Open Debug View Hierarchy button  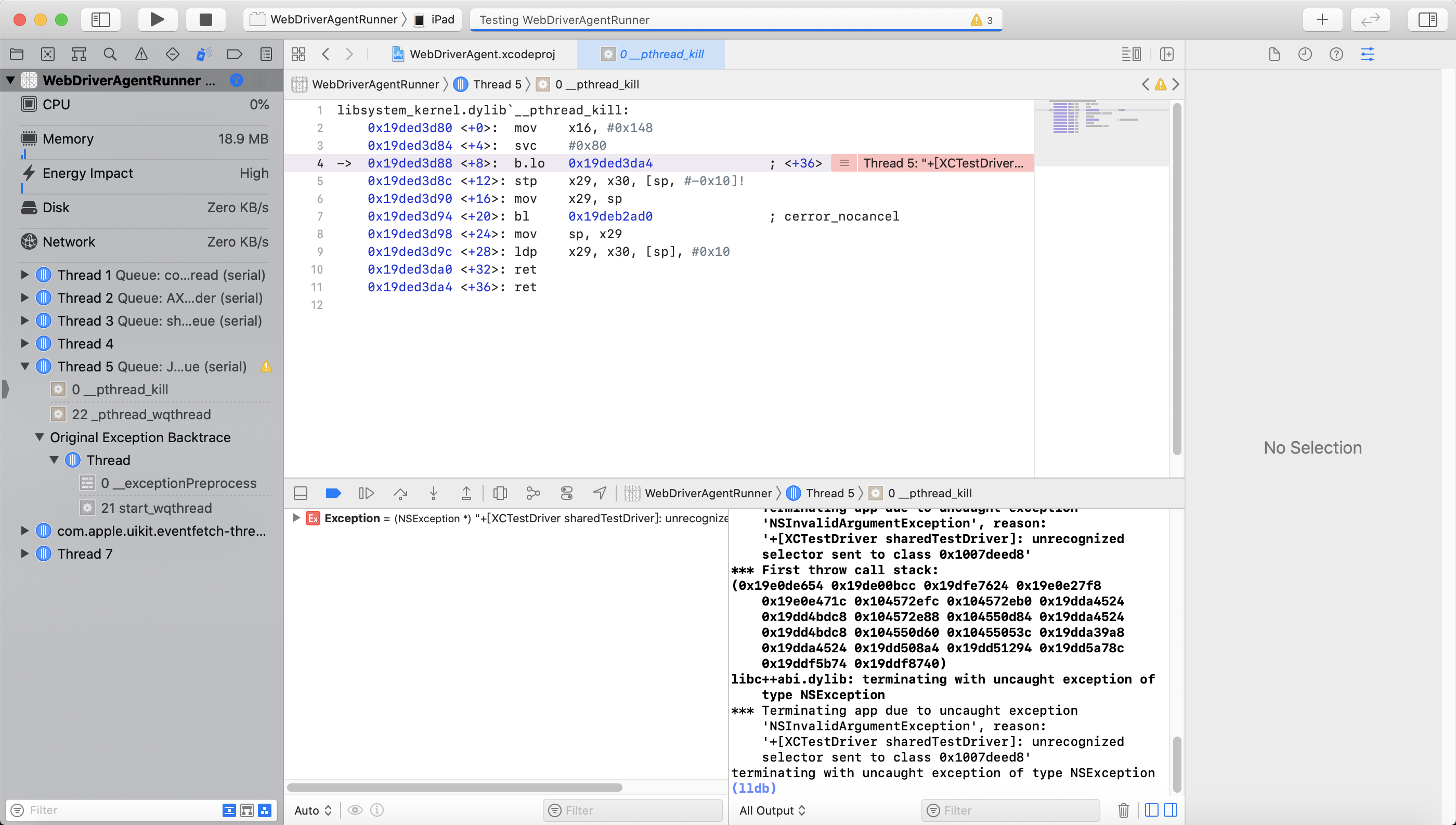tap(500, 494)
